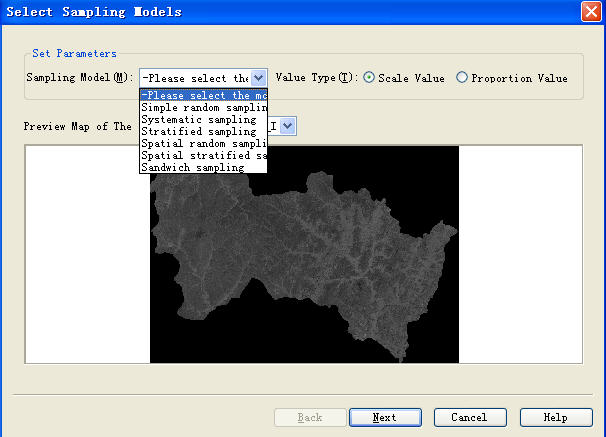Select the '-Please select the model' placeholder entry
The image size is (606, 437).
click(203, 95)
